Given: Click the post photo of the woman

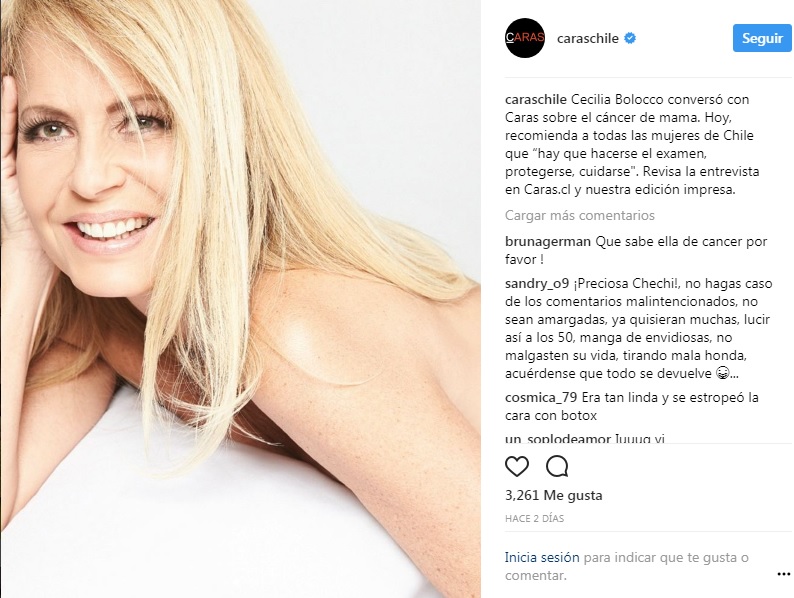Looking at the screenshot, I should (x=241, y=299).
